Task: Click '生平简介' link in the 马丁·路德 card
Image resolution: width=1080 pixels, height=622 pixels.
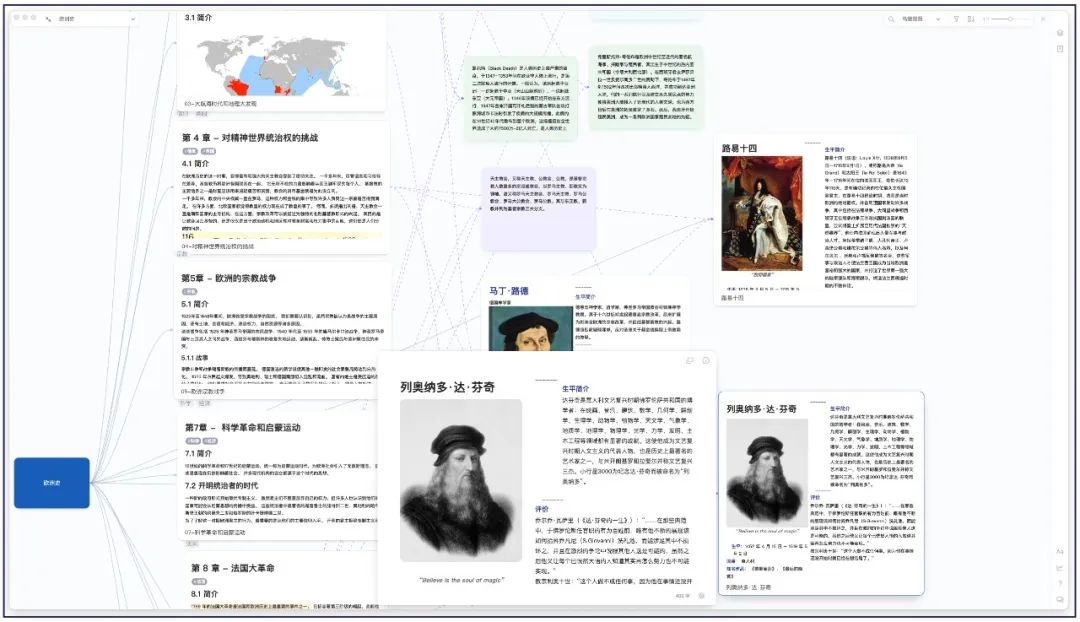Action: point(585,297)
